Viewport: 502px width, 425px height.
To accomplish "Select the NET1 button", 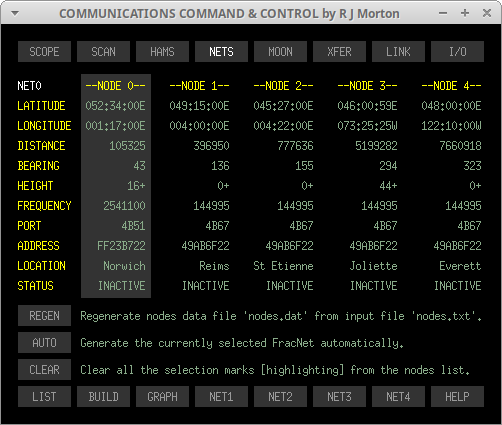I will click(x=221, y=397).
